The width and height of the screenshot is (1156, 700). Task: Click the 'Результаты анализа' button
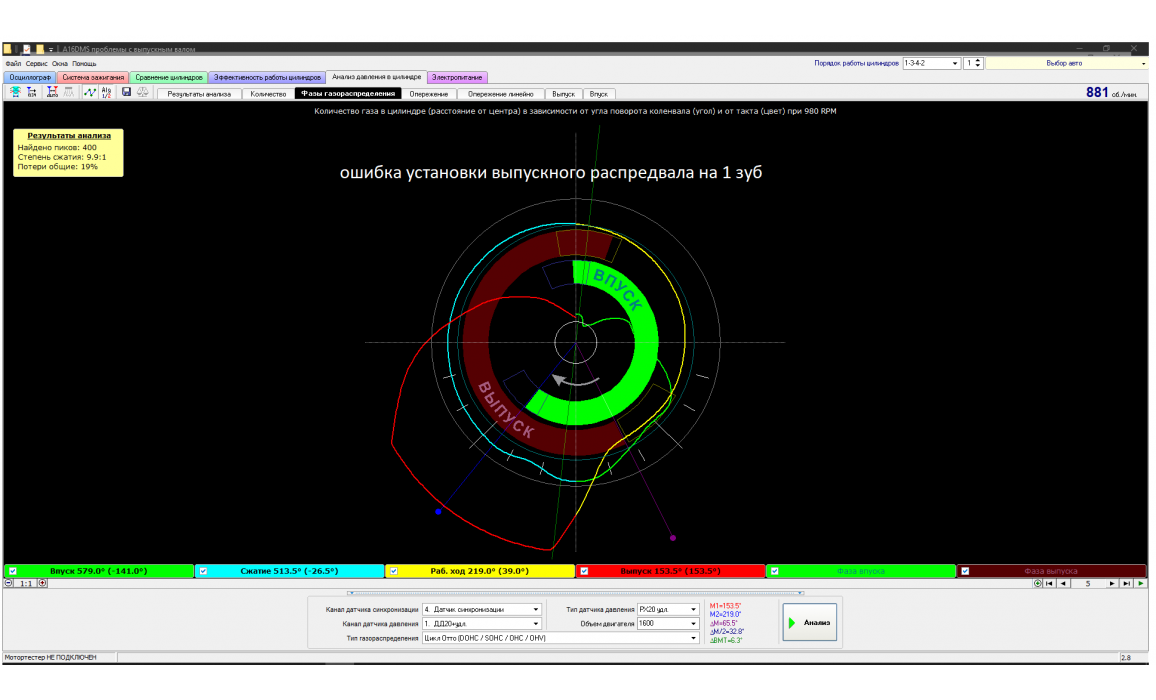(199, 94)
